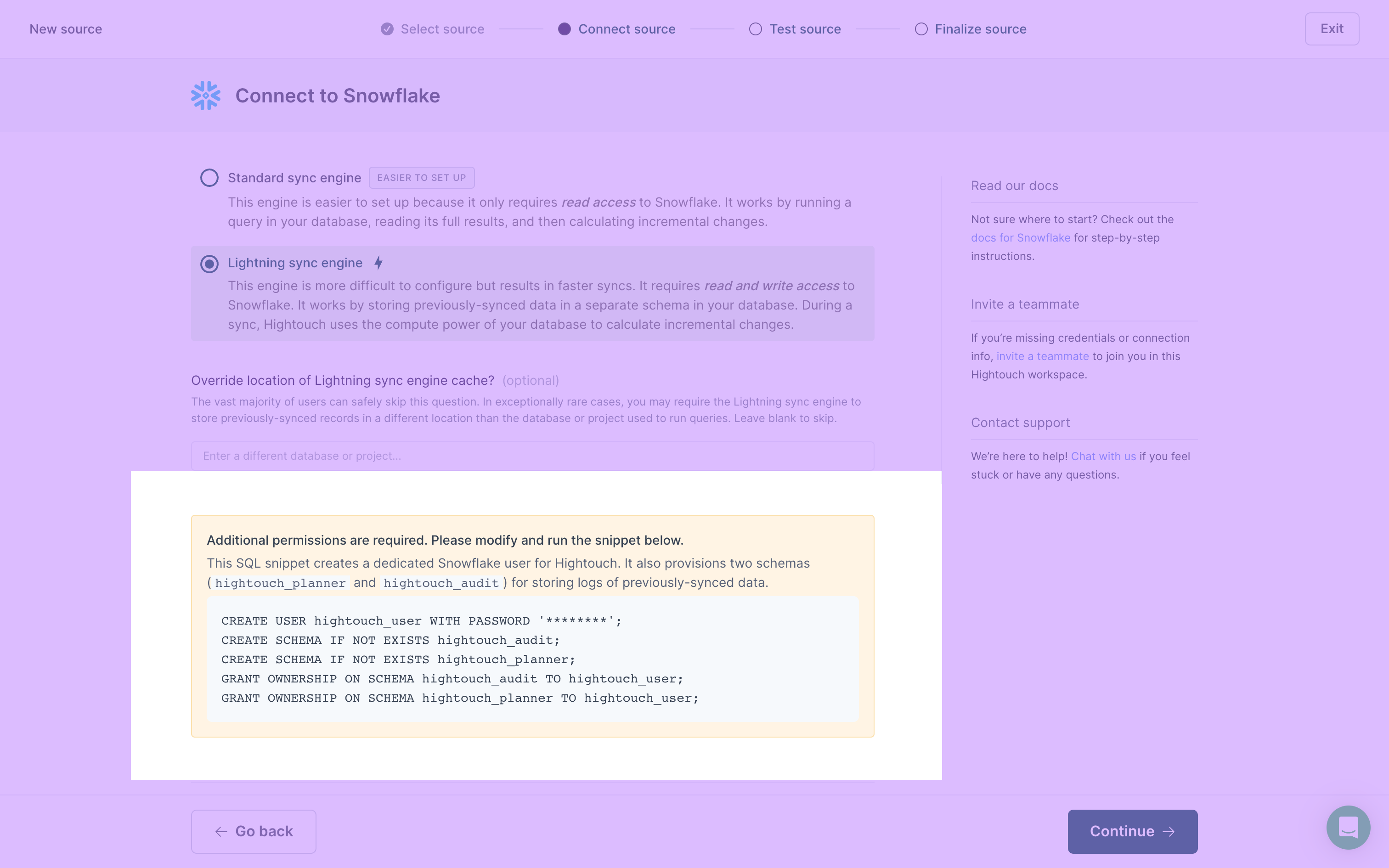Select the Lightning sync engine radio button
This screenshot has height=868, width=1389.
(209, 263)
